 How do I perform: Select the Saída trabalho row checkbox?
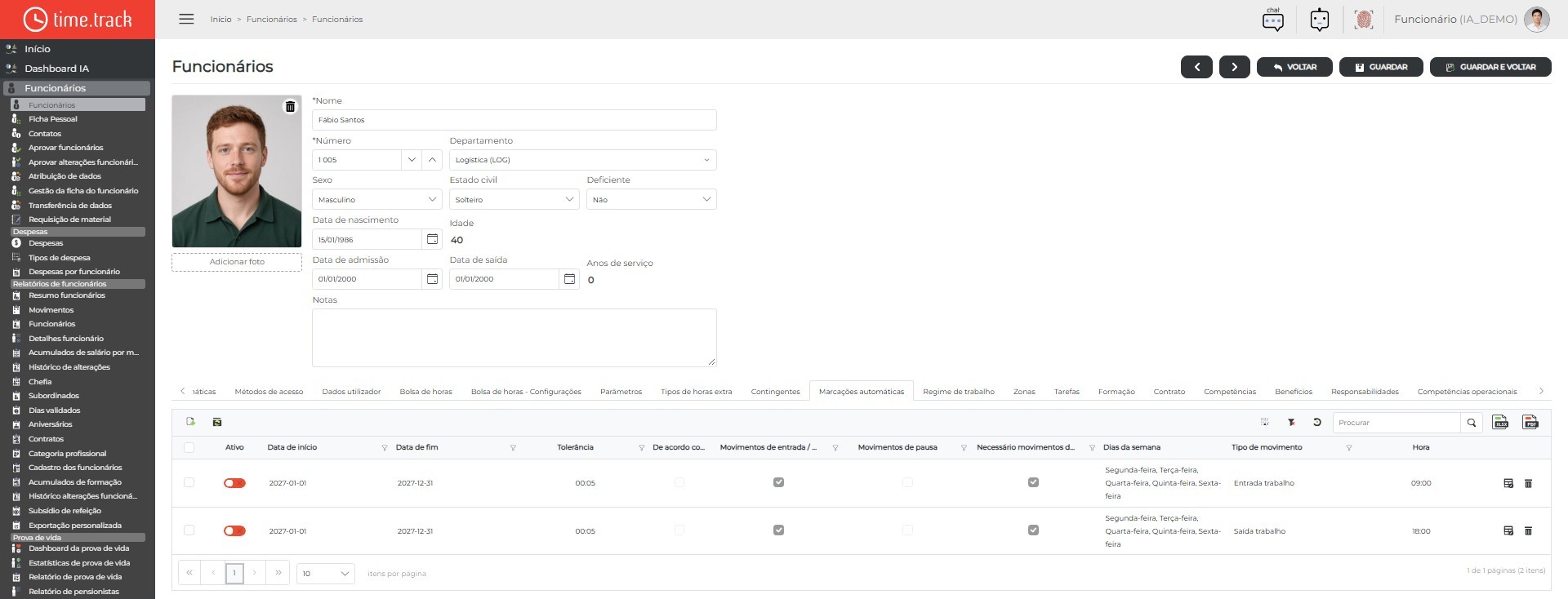[x=189, y=530]
